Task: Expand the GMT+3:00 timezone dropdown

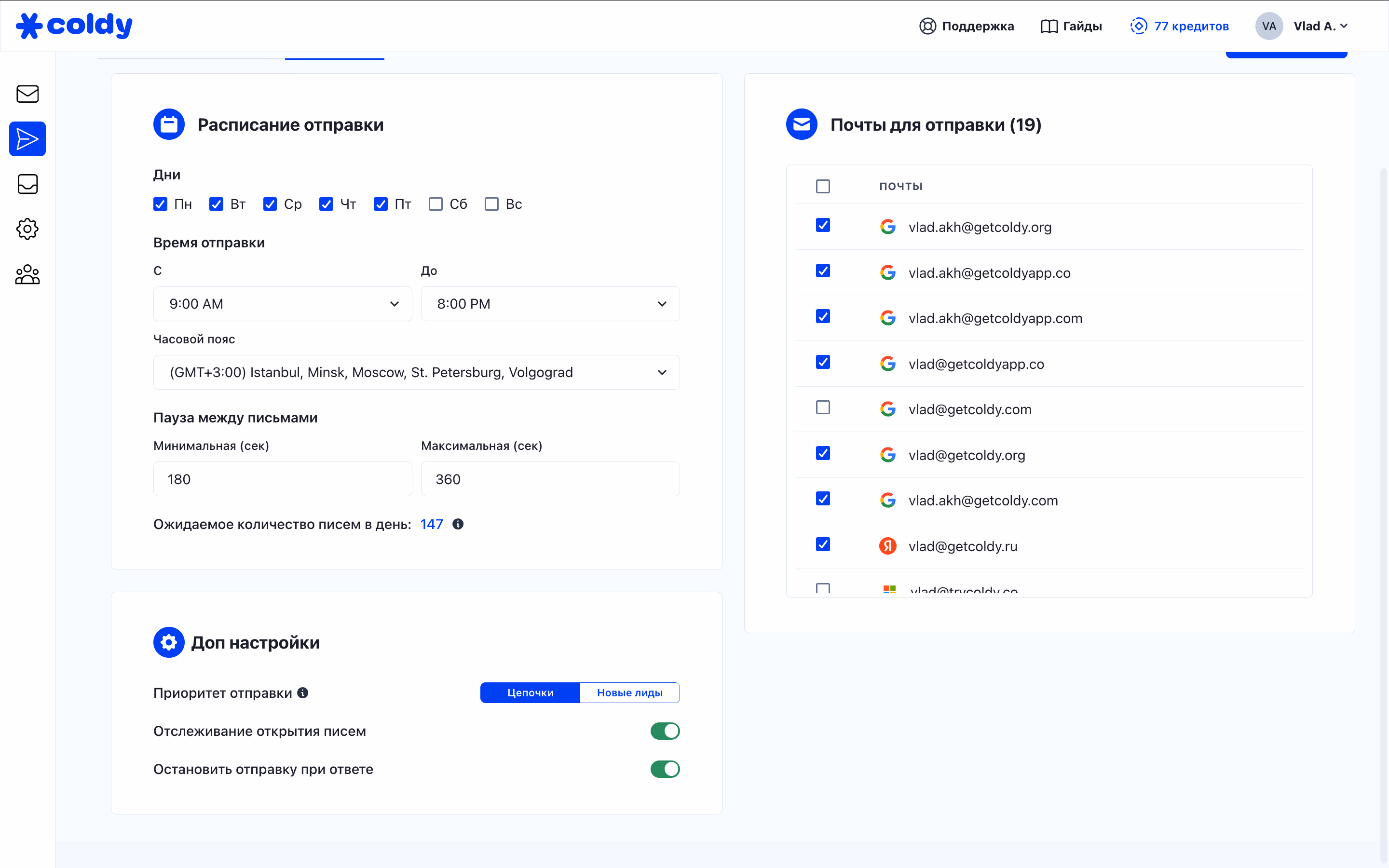Action: 416,372
